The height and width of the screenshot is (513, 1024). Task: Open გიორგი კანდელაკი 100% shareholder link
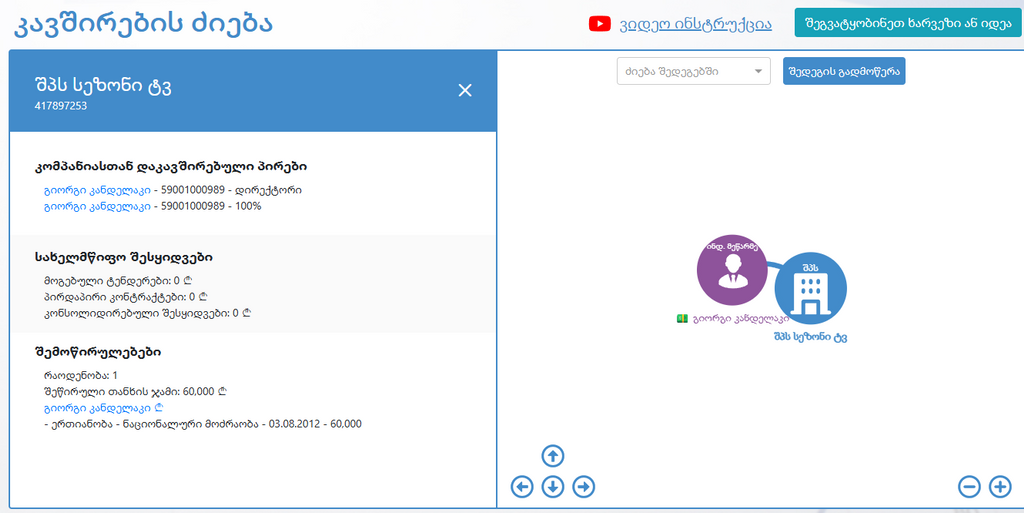(x=97, y=206)
